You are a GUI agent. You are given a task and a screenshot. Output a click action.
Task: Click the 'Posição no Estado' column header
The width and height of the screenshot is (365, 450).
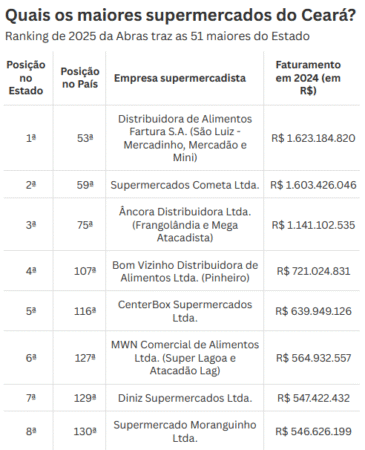(x=26, y=78)
